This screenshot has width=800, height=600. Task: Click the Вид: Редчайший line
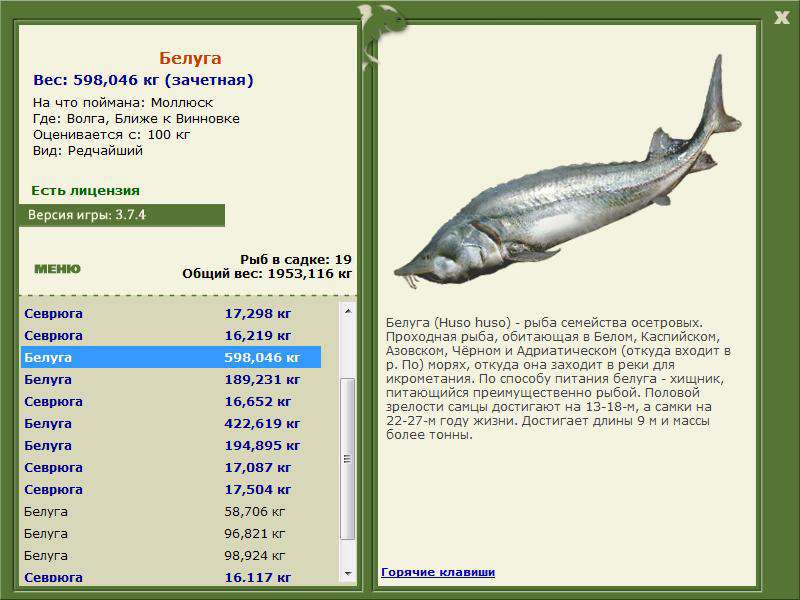88,151
